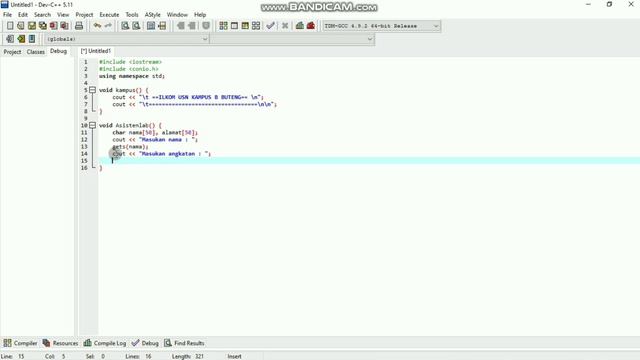Screen dimensions: 640x360
Task: Click the Goto line toolbar icon
Action: (x=162, y=26)
